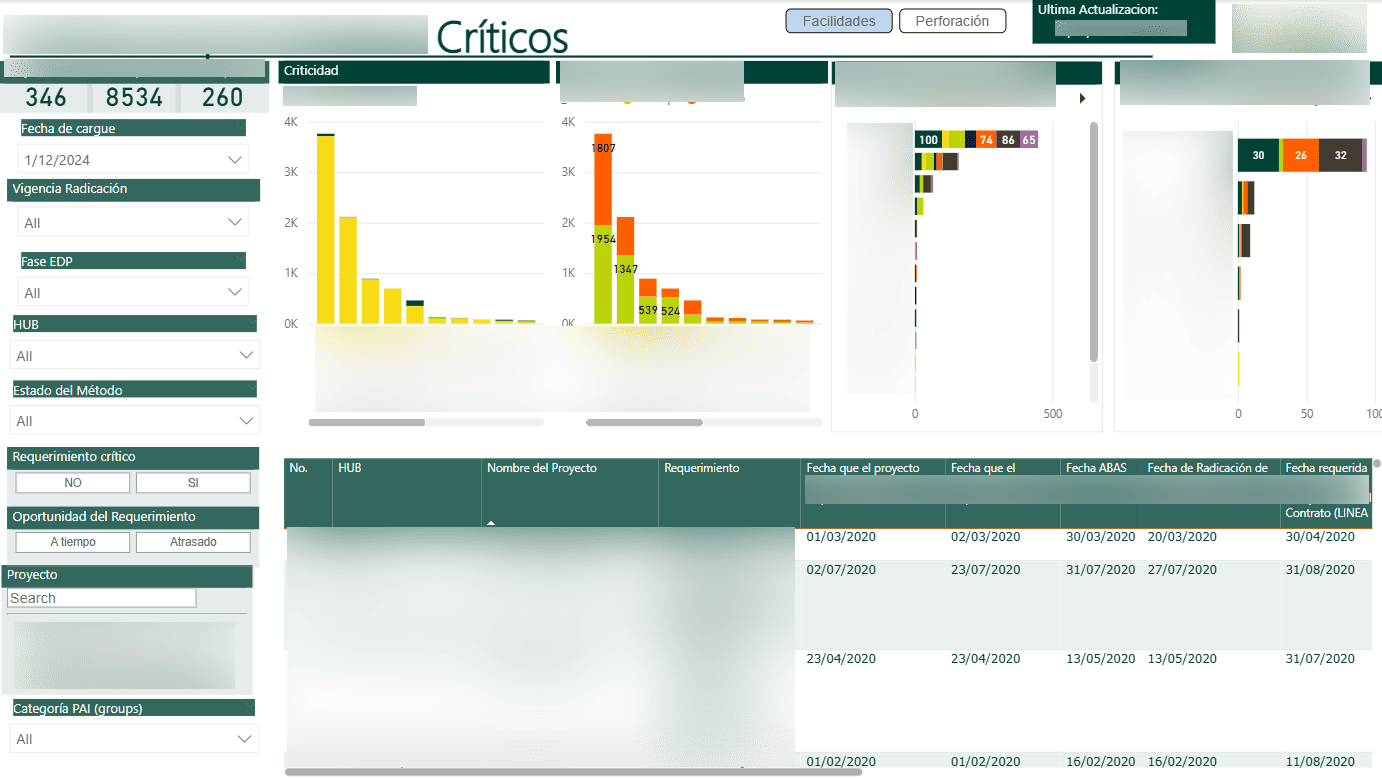
Task: Click the Fecha ABAS column header
Action: [1095, 468]
